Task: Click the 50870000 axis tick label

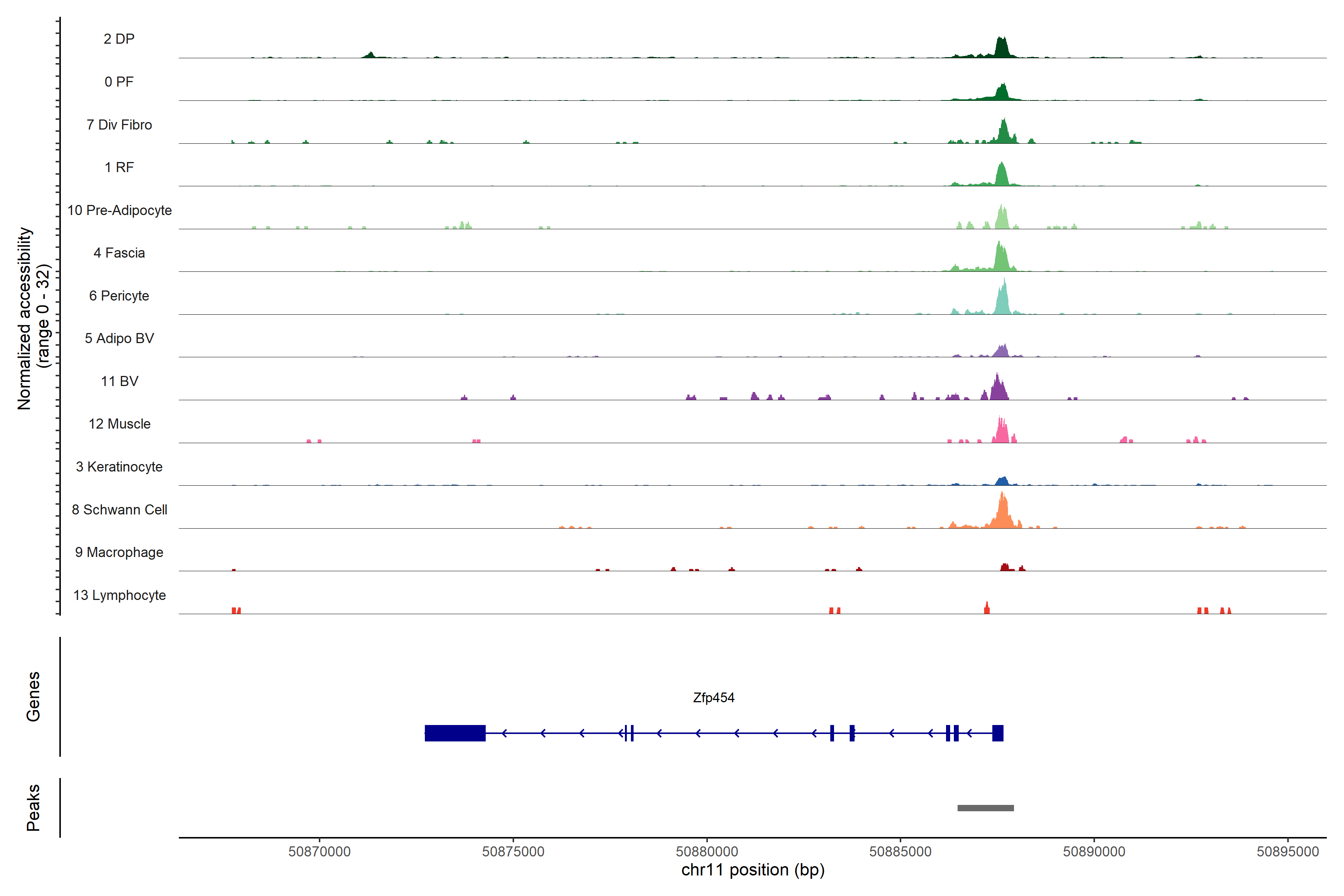Action: (320, 852)
